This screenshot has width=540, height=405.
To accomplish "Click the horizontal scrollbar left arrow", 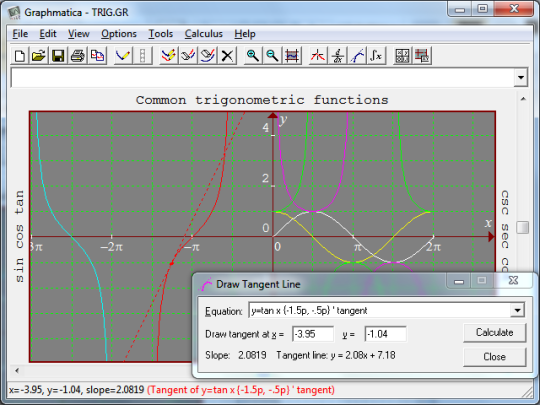I will [x=17, y=371].
